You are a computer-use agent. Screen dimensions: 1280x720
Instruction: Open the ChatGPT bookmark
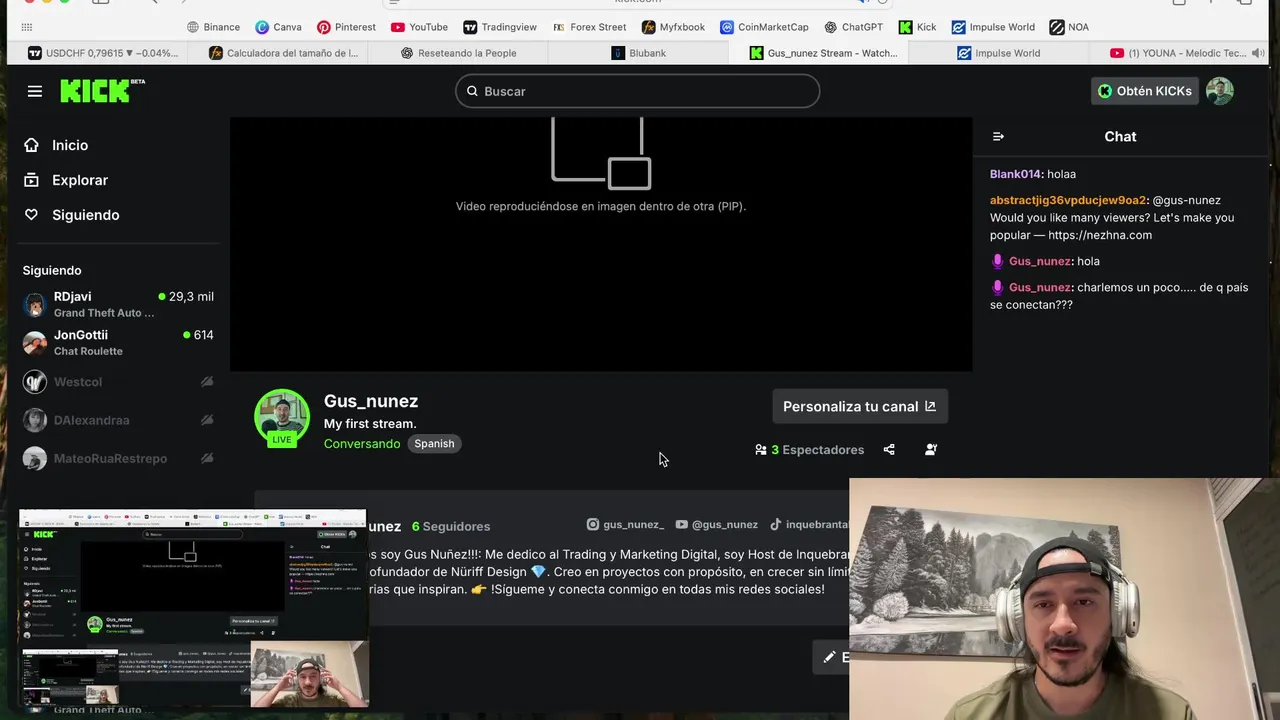tap(854, 27)
